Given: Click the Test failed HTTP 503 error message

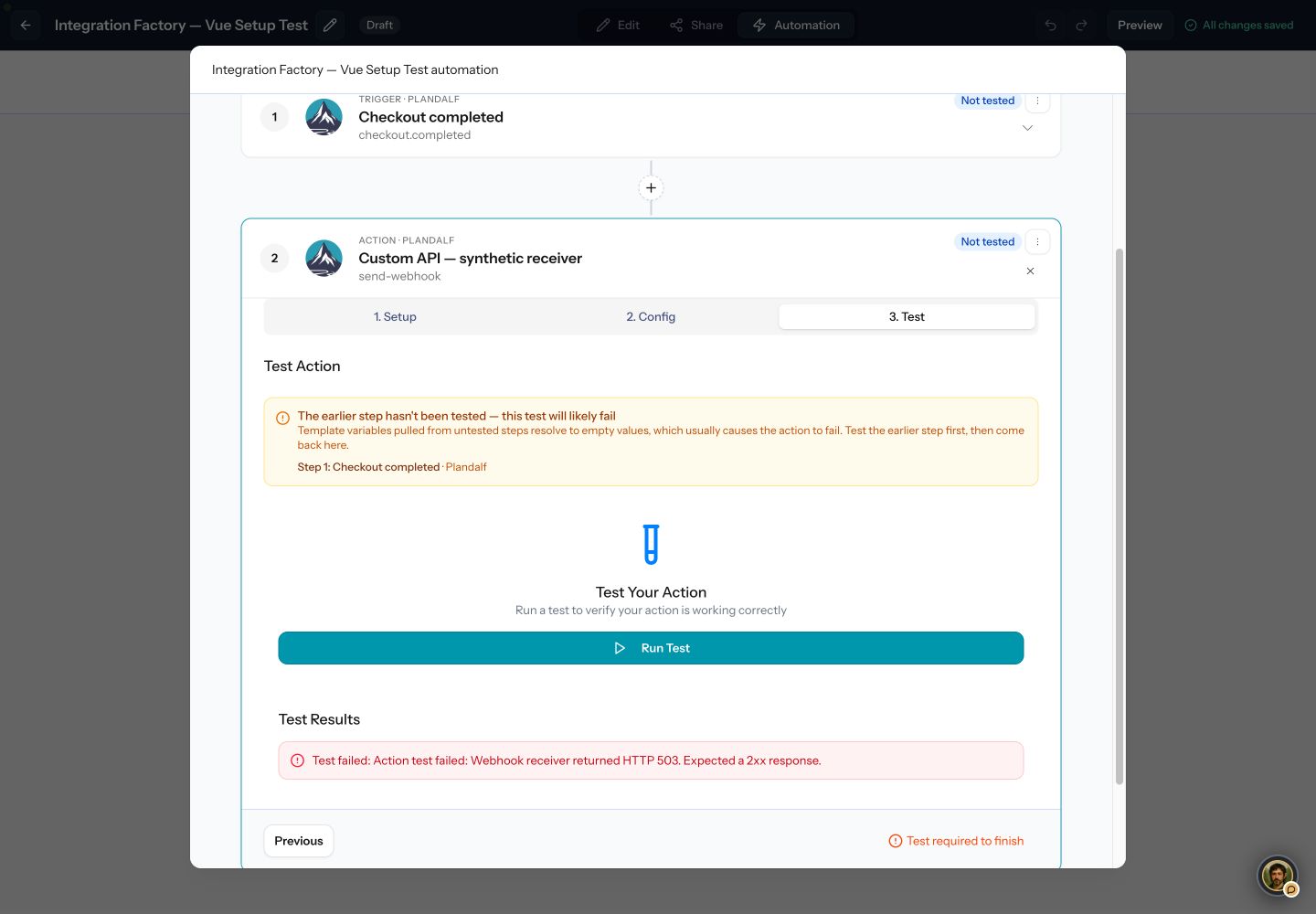Looking at the screenshot, I should click(x=567, y=760).
